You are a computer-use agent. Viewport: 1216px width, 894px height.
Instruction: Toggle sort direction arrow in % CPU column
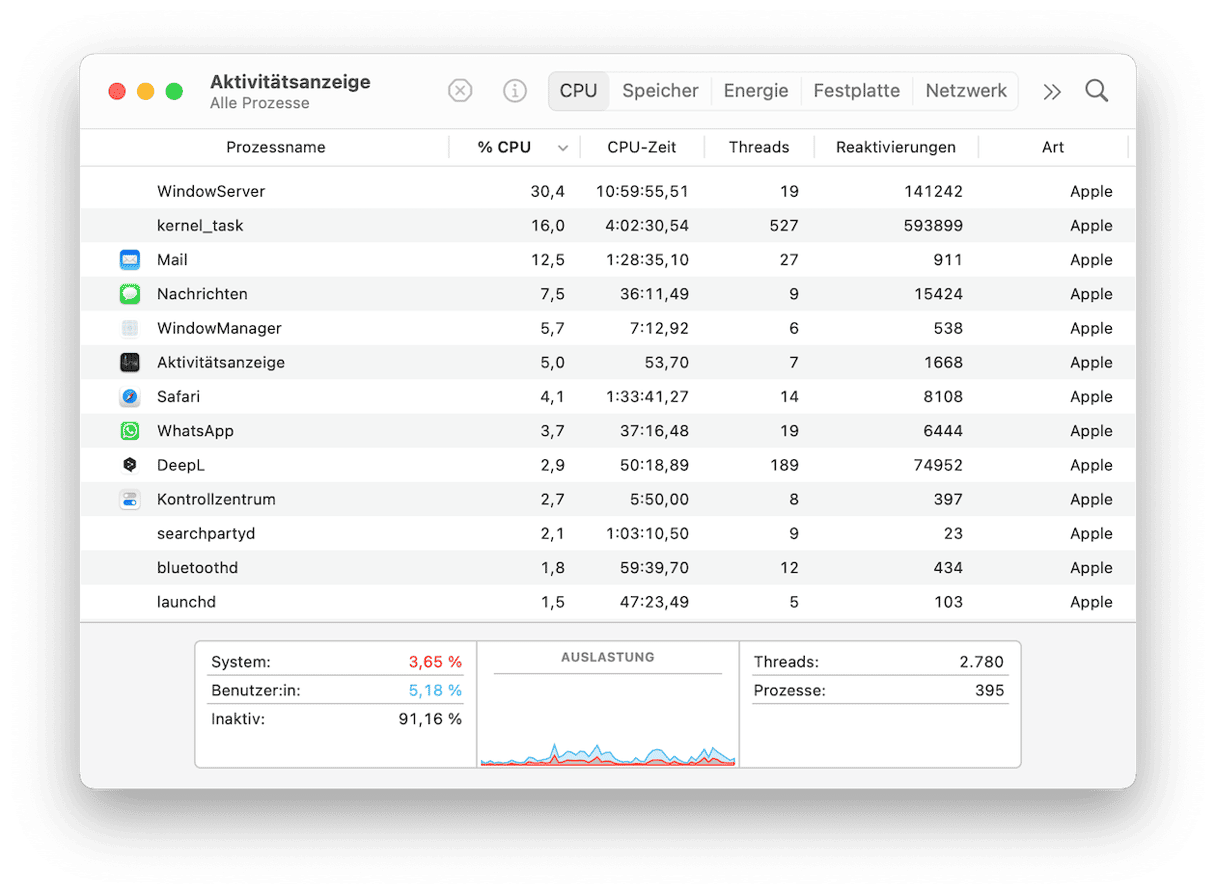[563, 148]
